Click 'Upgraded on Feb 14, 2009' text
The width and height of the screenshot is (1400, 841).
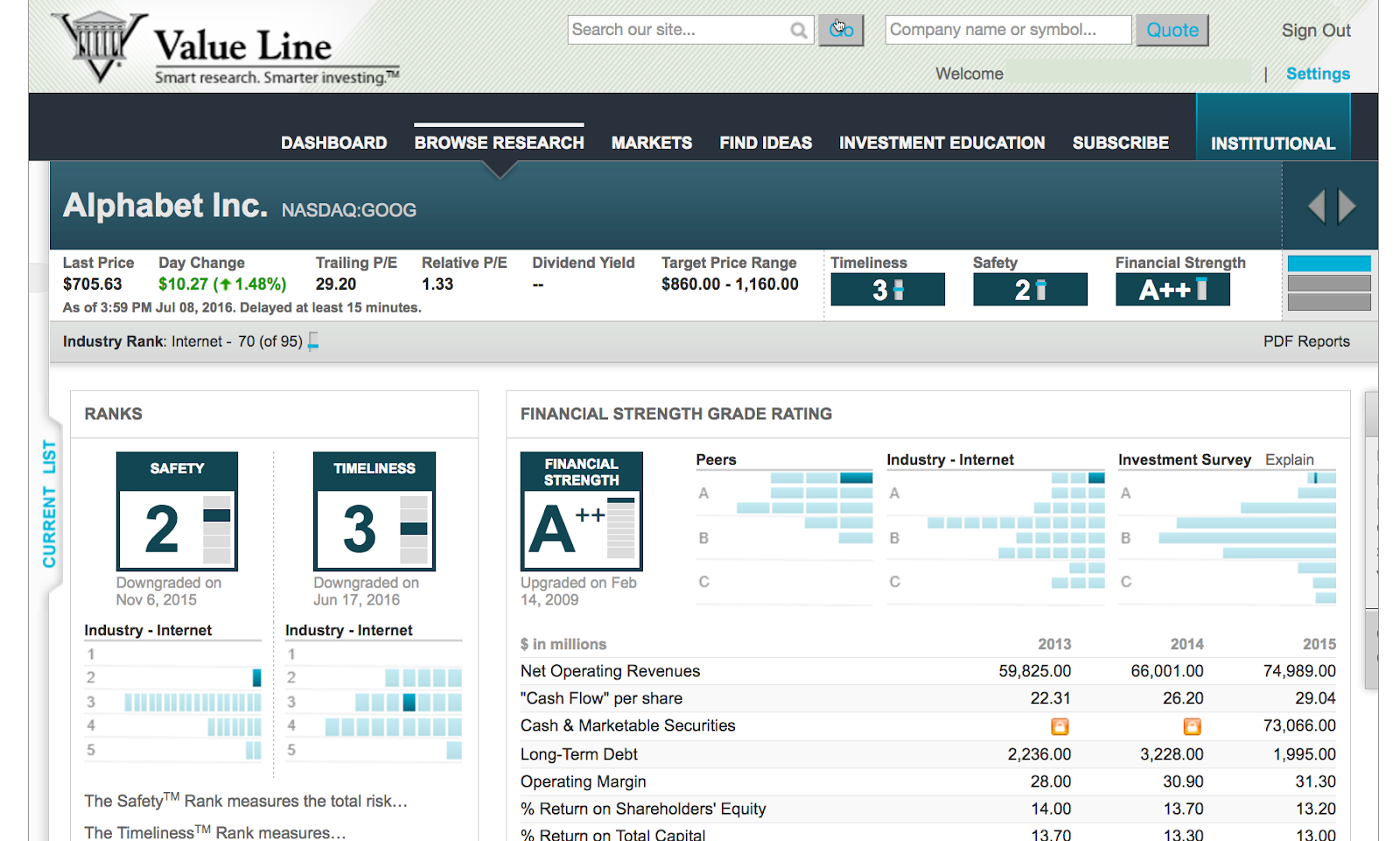point(578,592)
